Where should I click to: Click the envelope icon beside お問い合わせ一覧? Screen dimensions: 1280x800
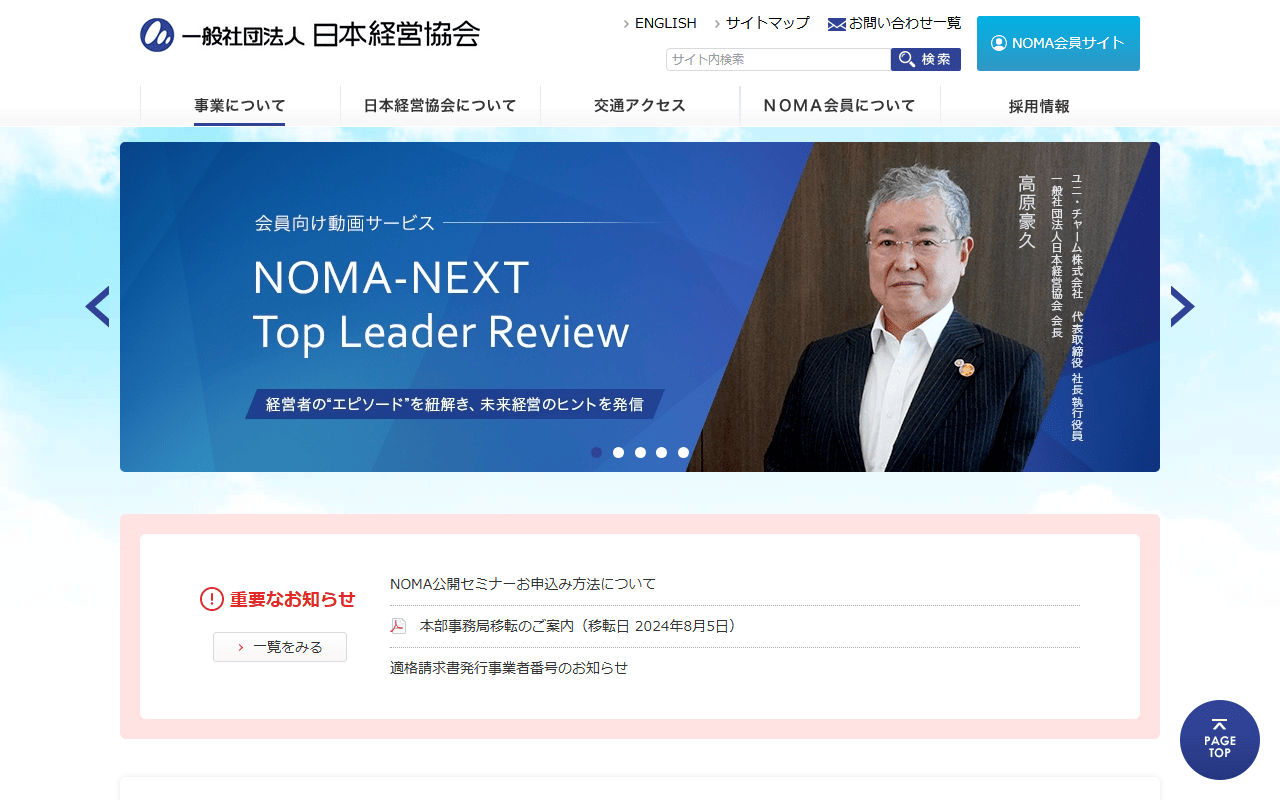coord(837,24)
